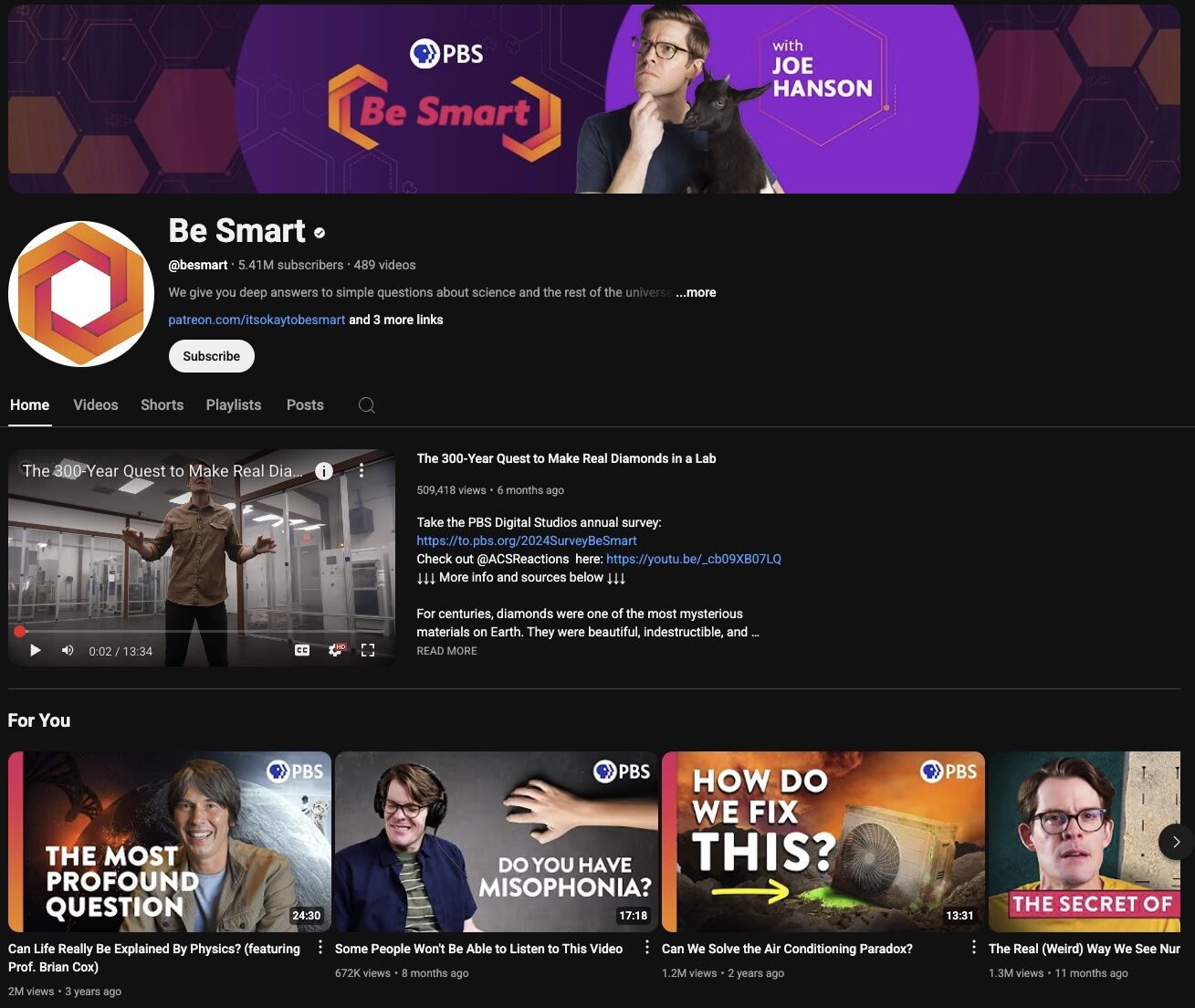Screen dimensions: 1195x1008
Task: Open the player settings gear
Action: click(336, 650)
